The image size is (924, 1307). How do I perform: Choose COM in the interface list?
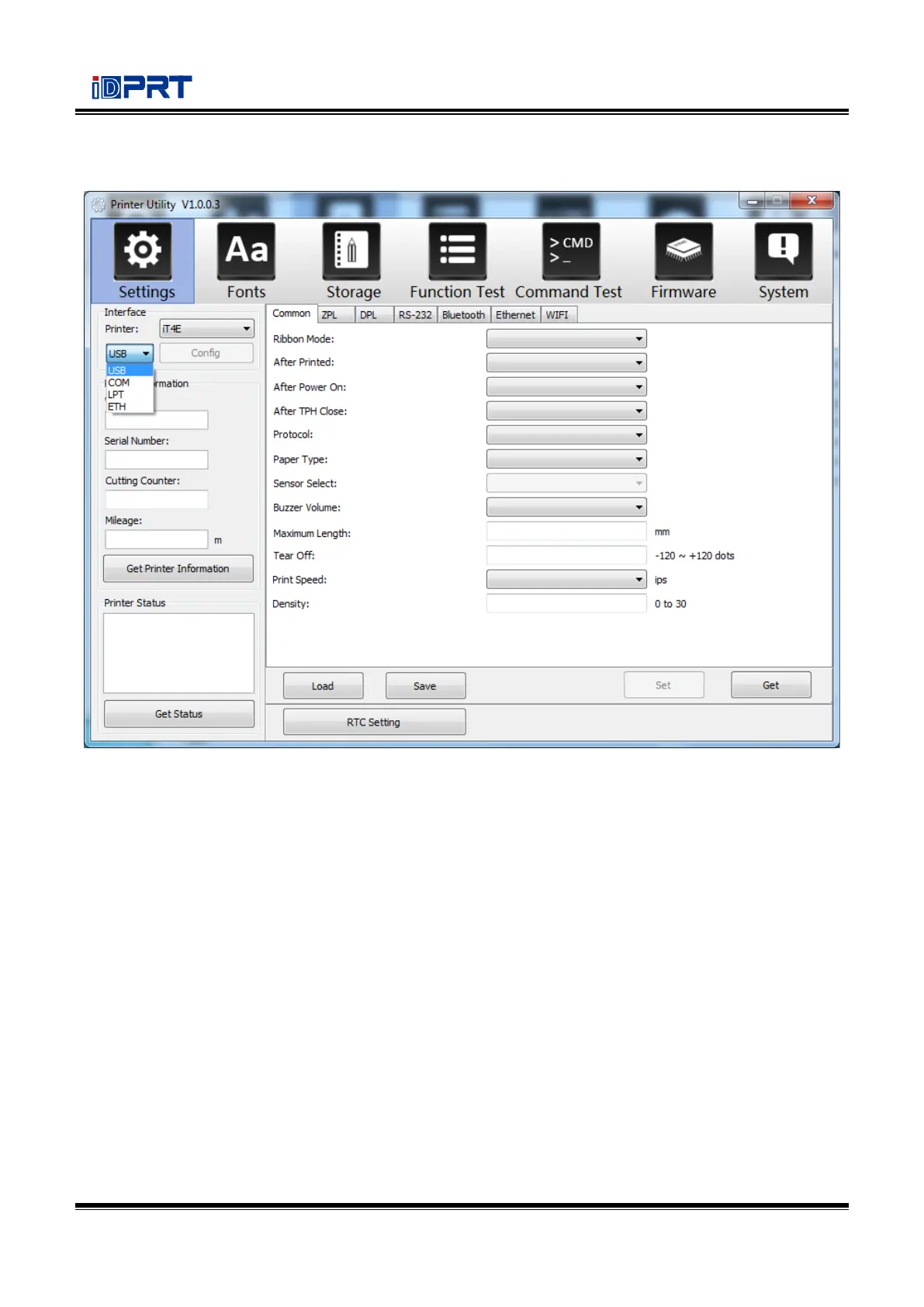[130, 383]
